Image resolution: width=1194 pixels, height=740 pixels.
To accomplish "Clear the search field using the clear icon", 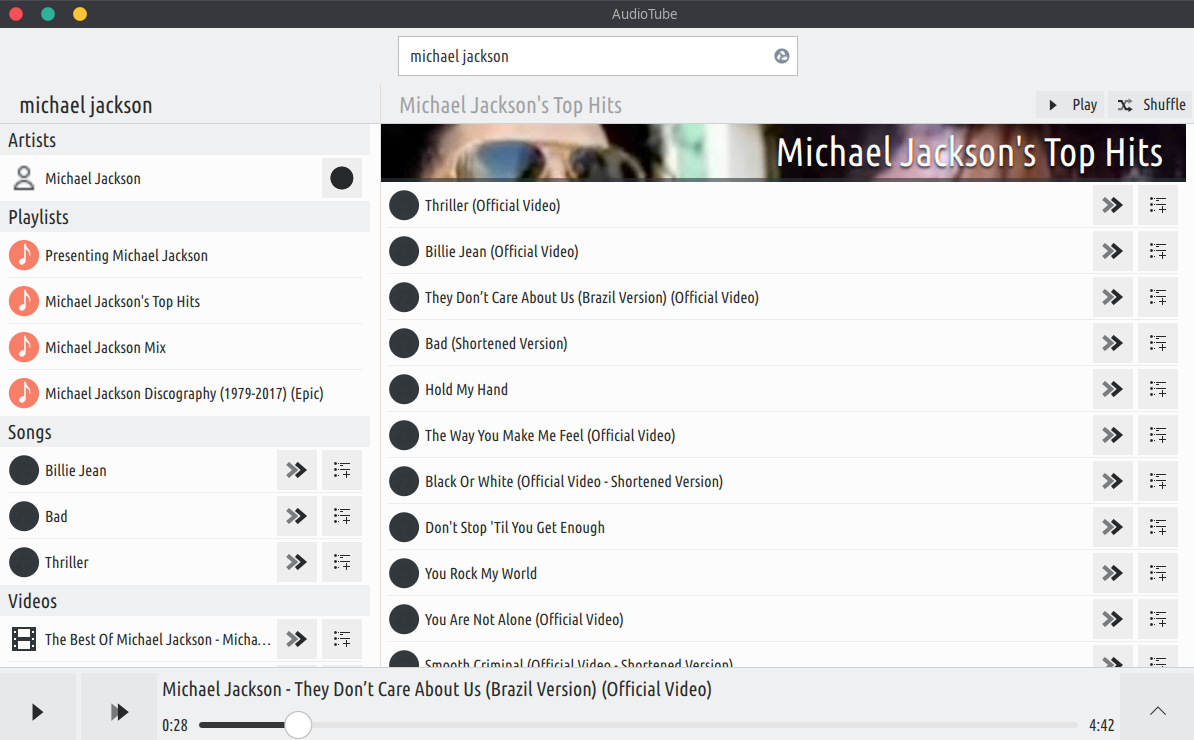I will tap(781, 56).
